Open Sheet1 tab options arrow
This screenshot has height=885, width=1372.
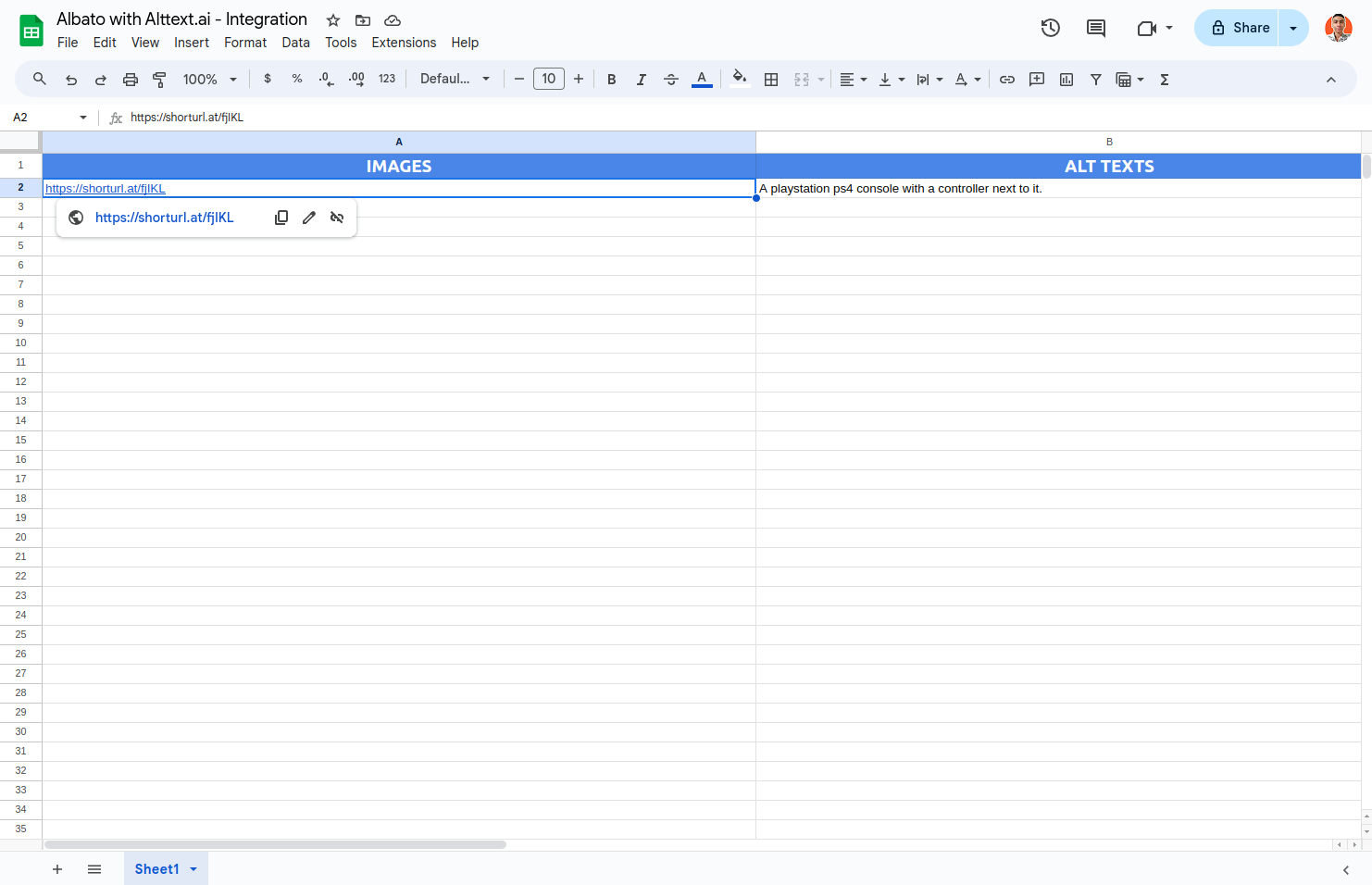tap(193, 869)
